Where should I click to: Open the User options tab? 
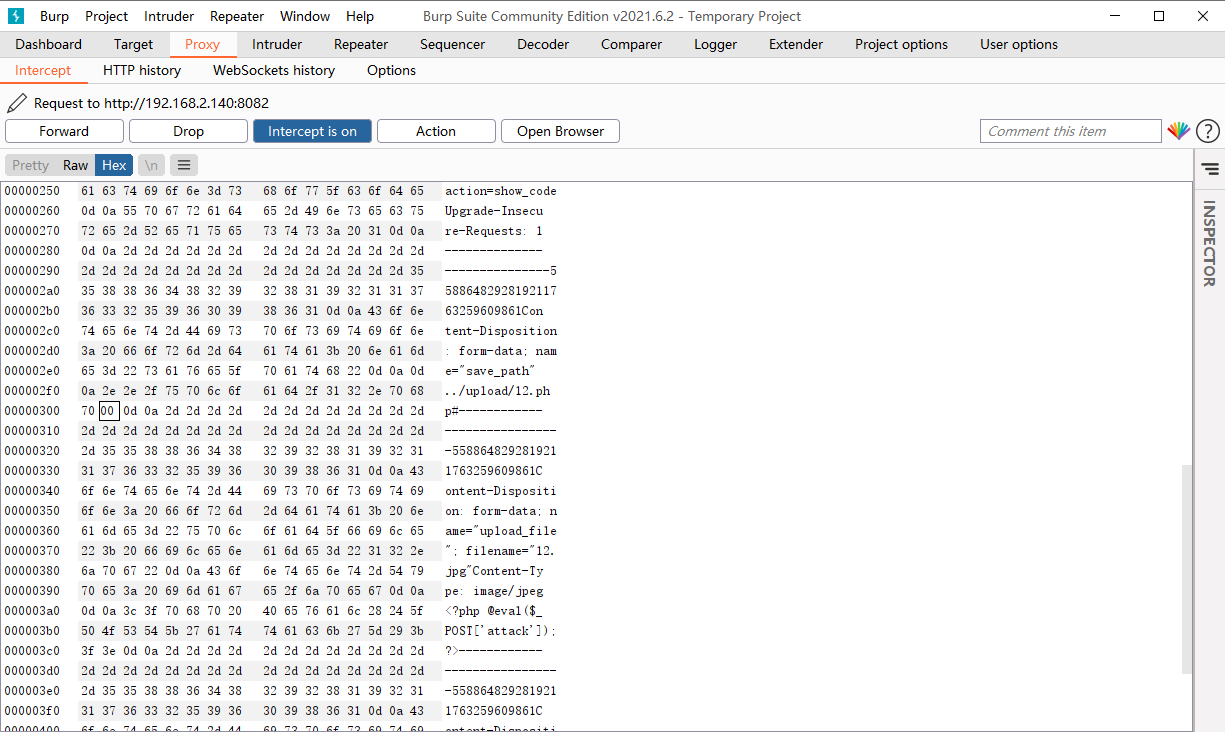[x=1019, y=44]
